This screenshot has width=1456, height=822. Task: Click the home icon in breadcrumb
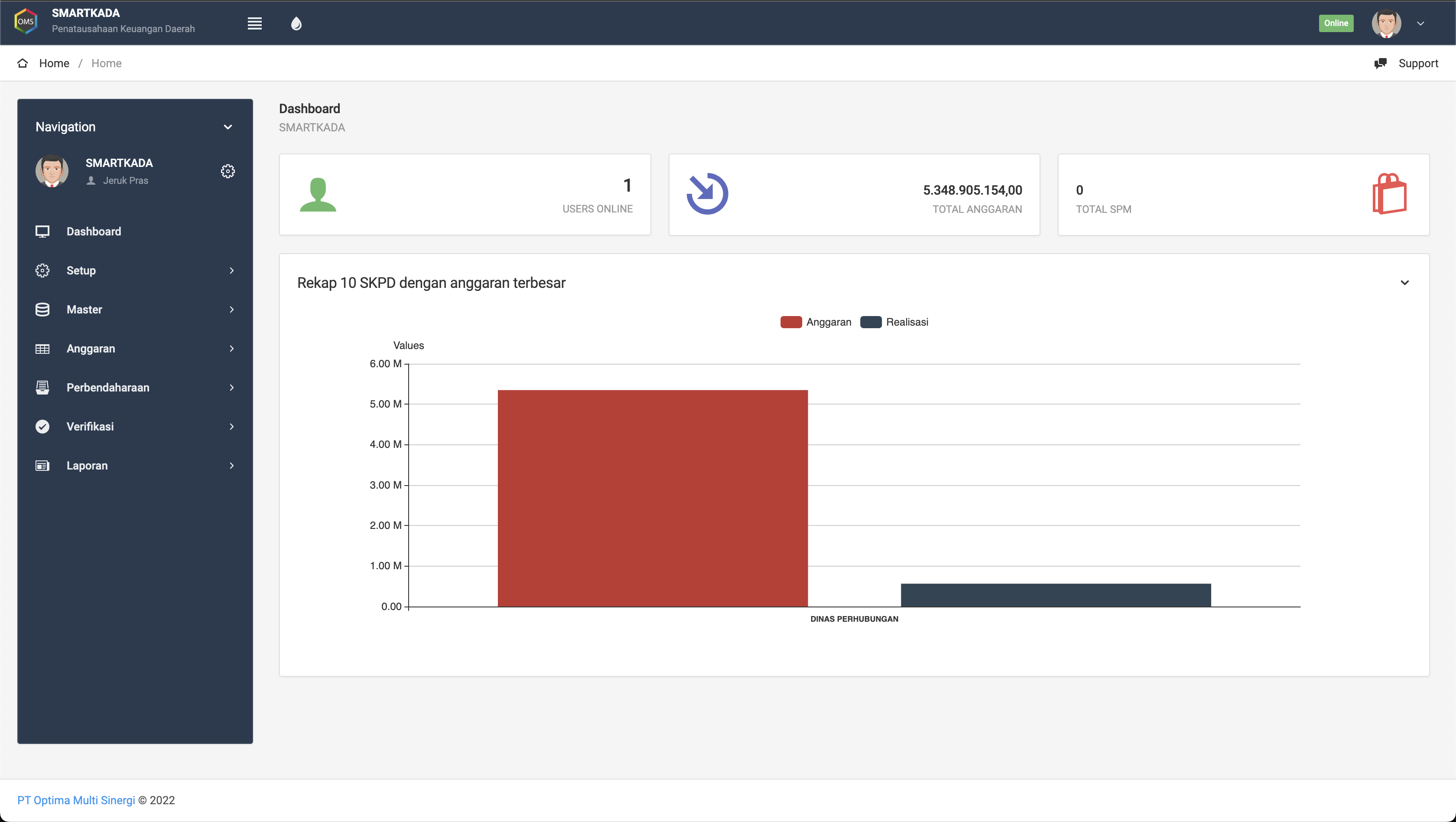pos(23,63)
